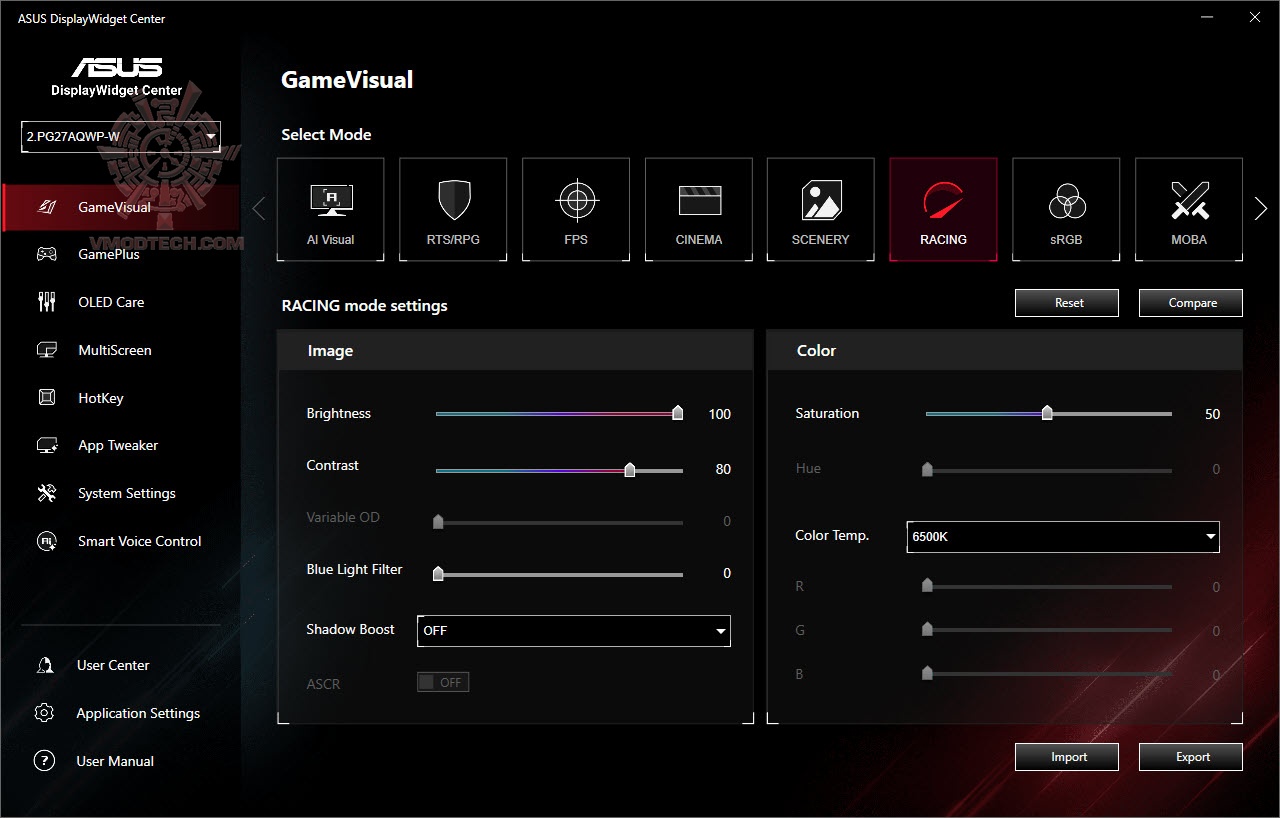Click the Image panel header
Screen dimensions: 1280x818
[515, 351]
